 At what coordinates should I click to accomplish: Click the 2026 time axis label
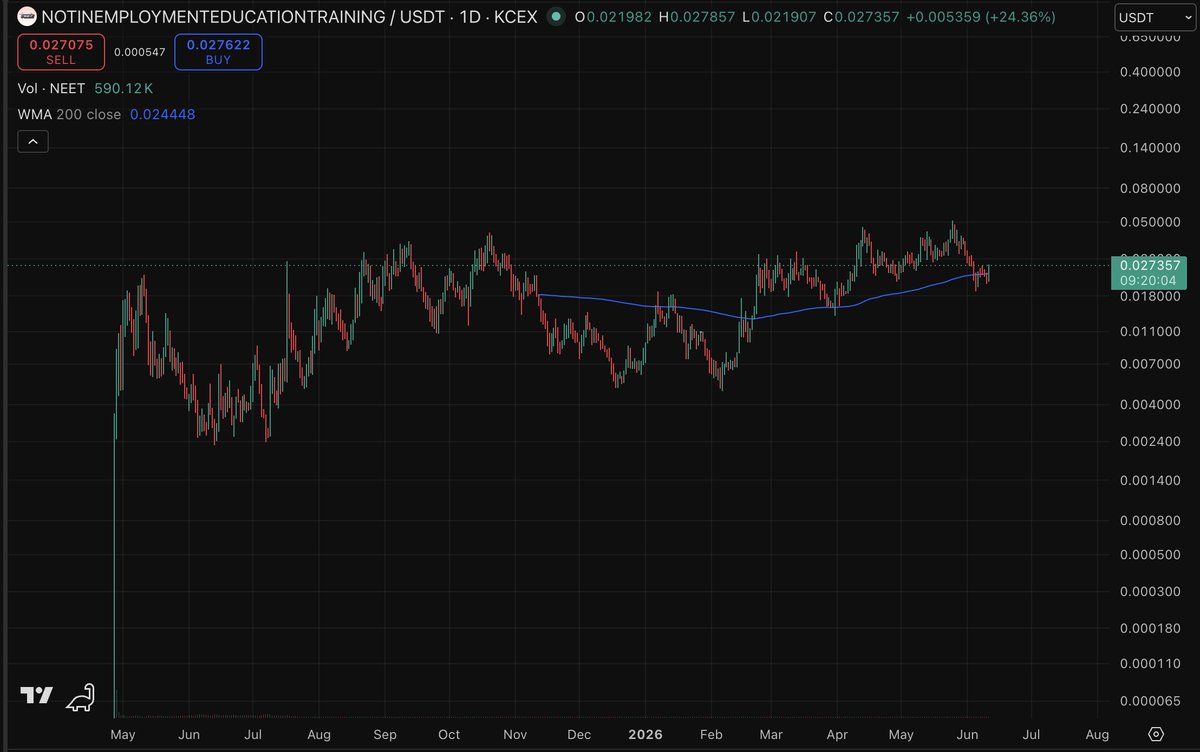tap(645, 735)
